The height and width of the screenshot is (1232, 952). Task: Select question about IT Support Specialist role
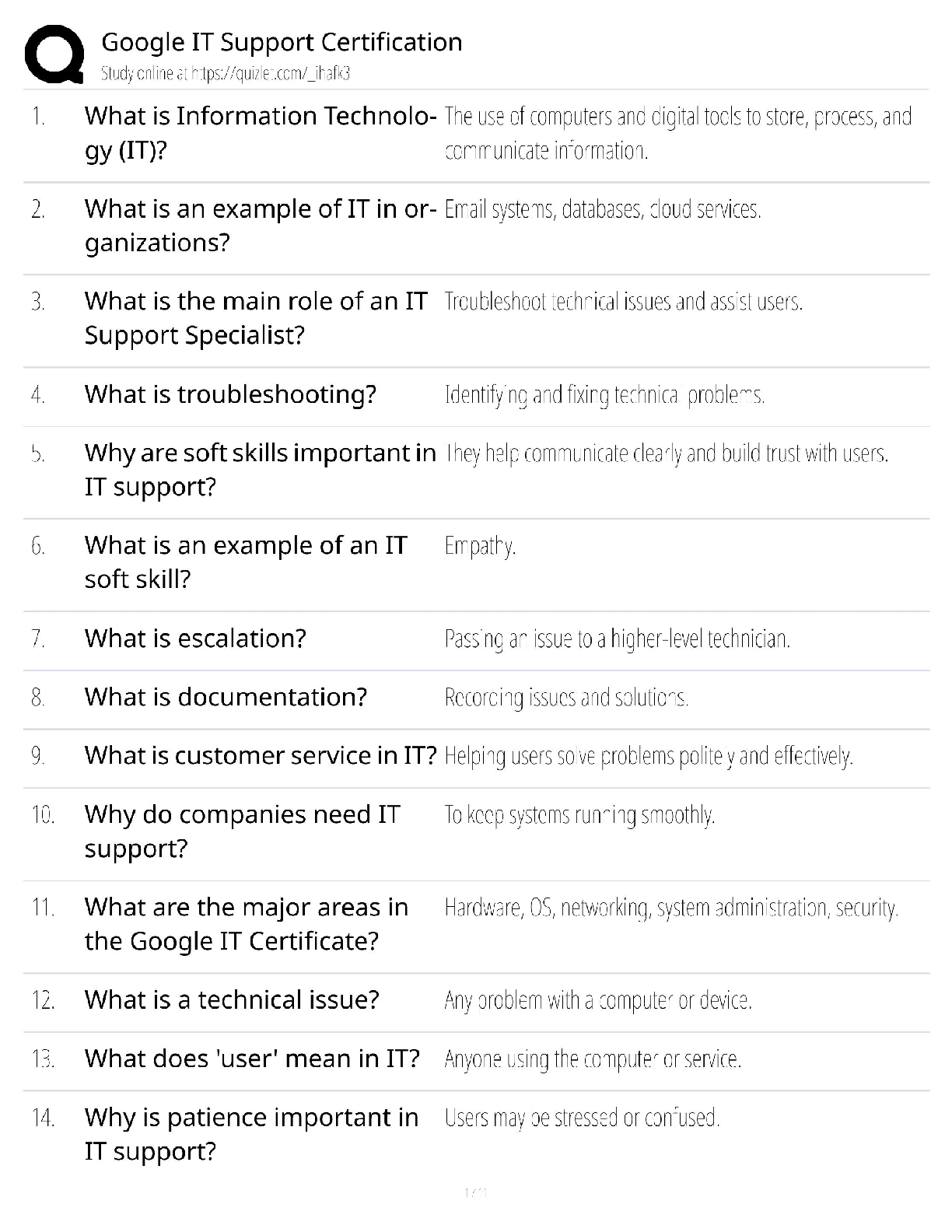coord(256,317)
